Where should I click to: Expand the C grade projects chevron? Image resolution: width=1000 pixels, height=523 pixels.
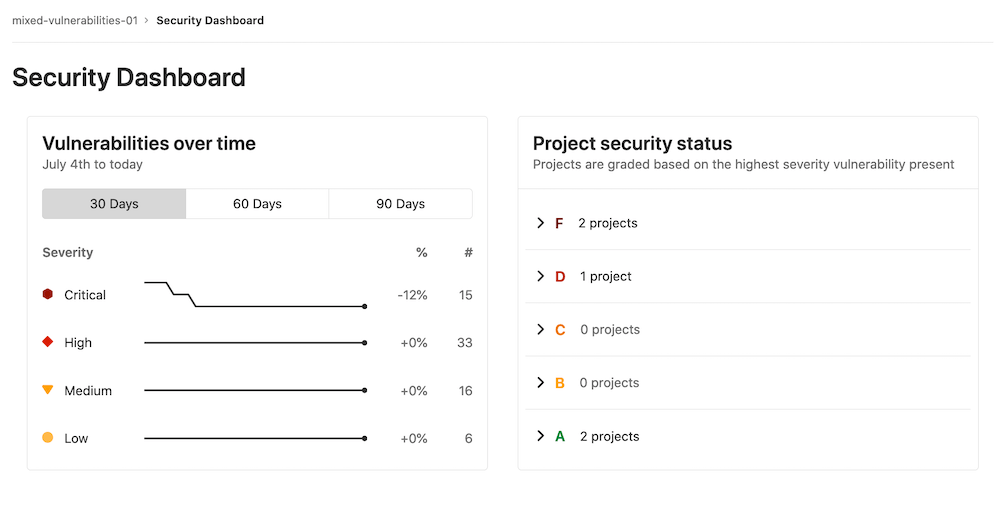541,330
